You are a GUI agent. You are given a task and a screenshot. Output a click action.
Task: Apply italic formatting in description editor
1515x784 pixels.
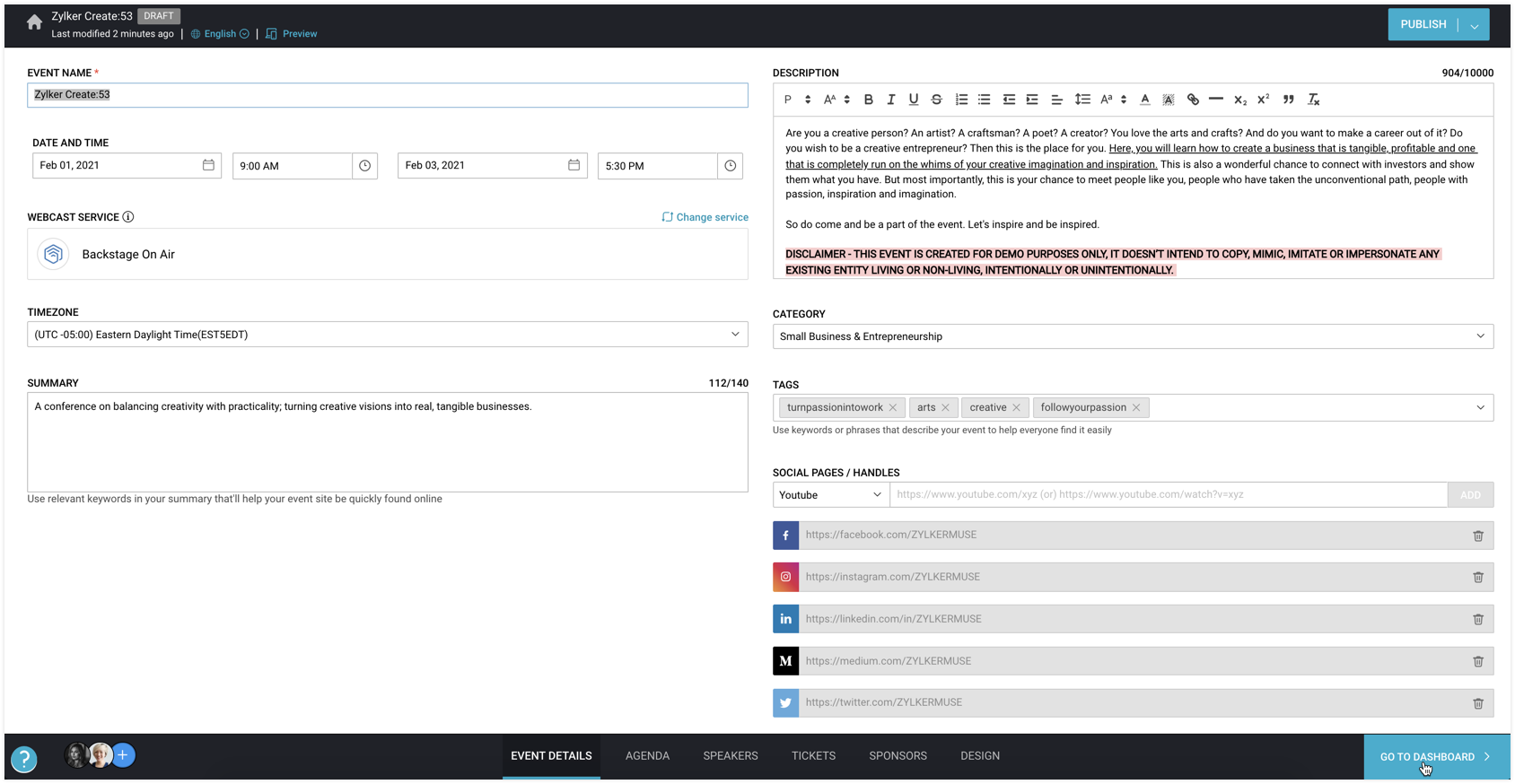point(890,100)
